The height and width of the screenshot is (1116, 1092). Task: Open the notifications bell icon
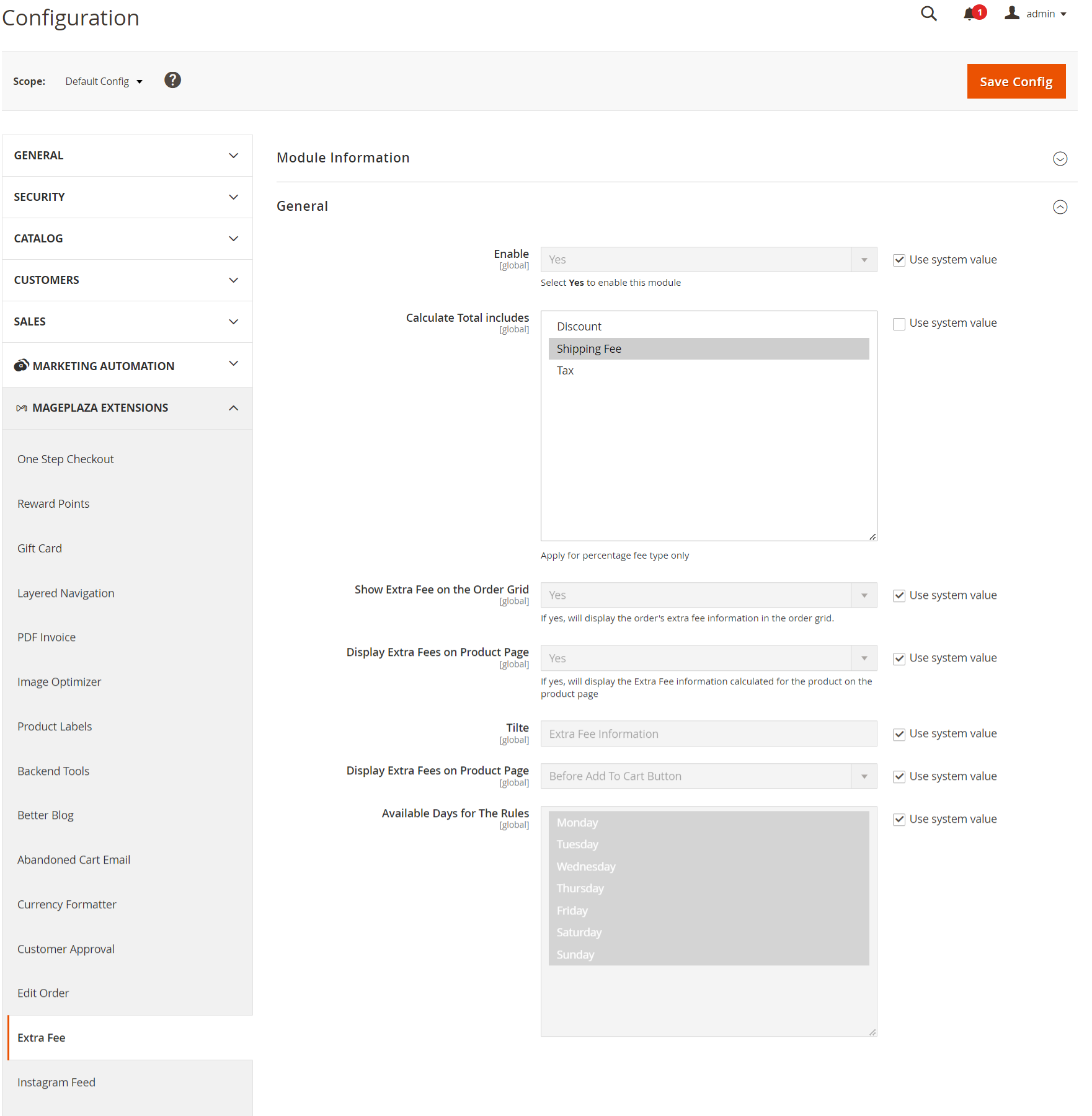click(x=969, y=14)
